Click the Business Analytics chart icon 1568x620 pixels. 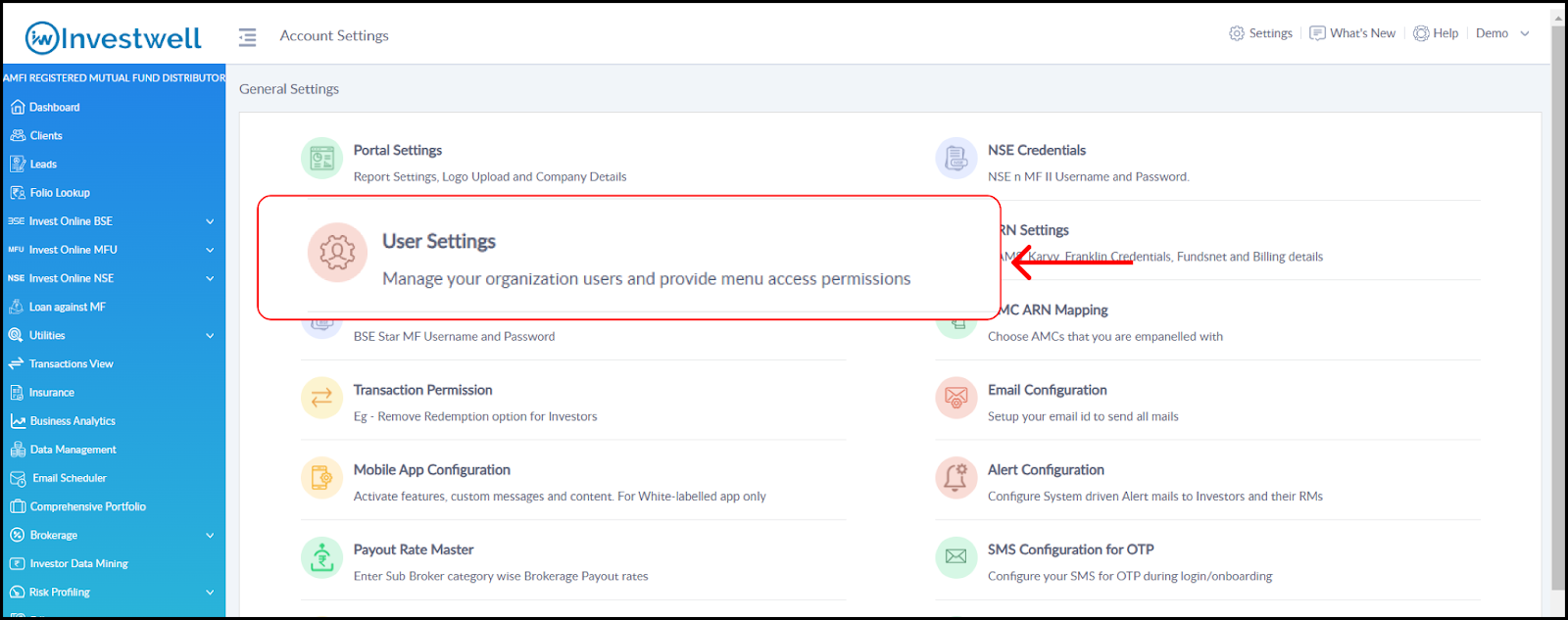[x=18, y=420]
